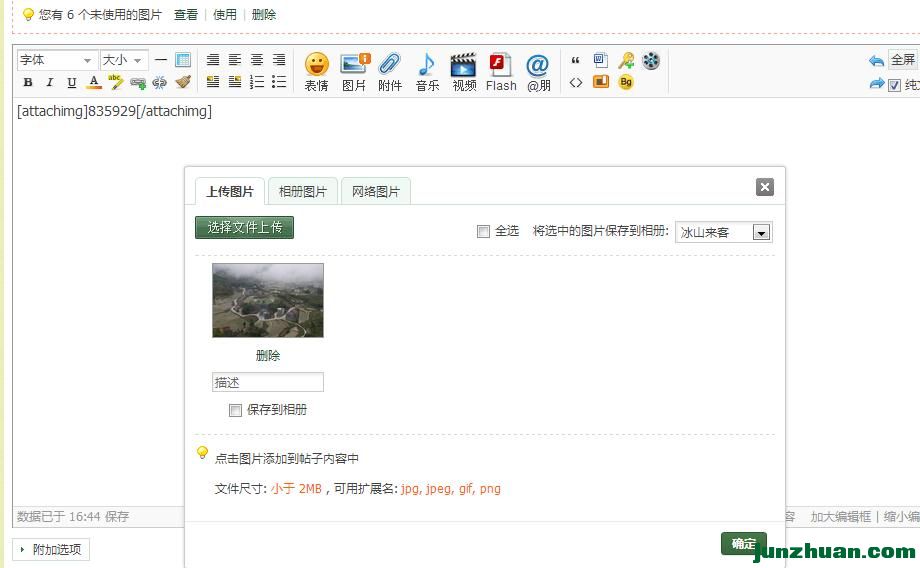Expand the 冰山来客 album dropdown
This screenshot has height=568, width=920.
[760, 233]
